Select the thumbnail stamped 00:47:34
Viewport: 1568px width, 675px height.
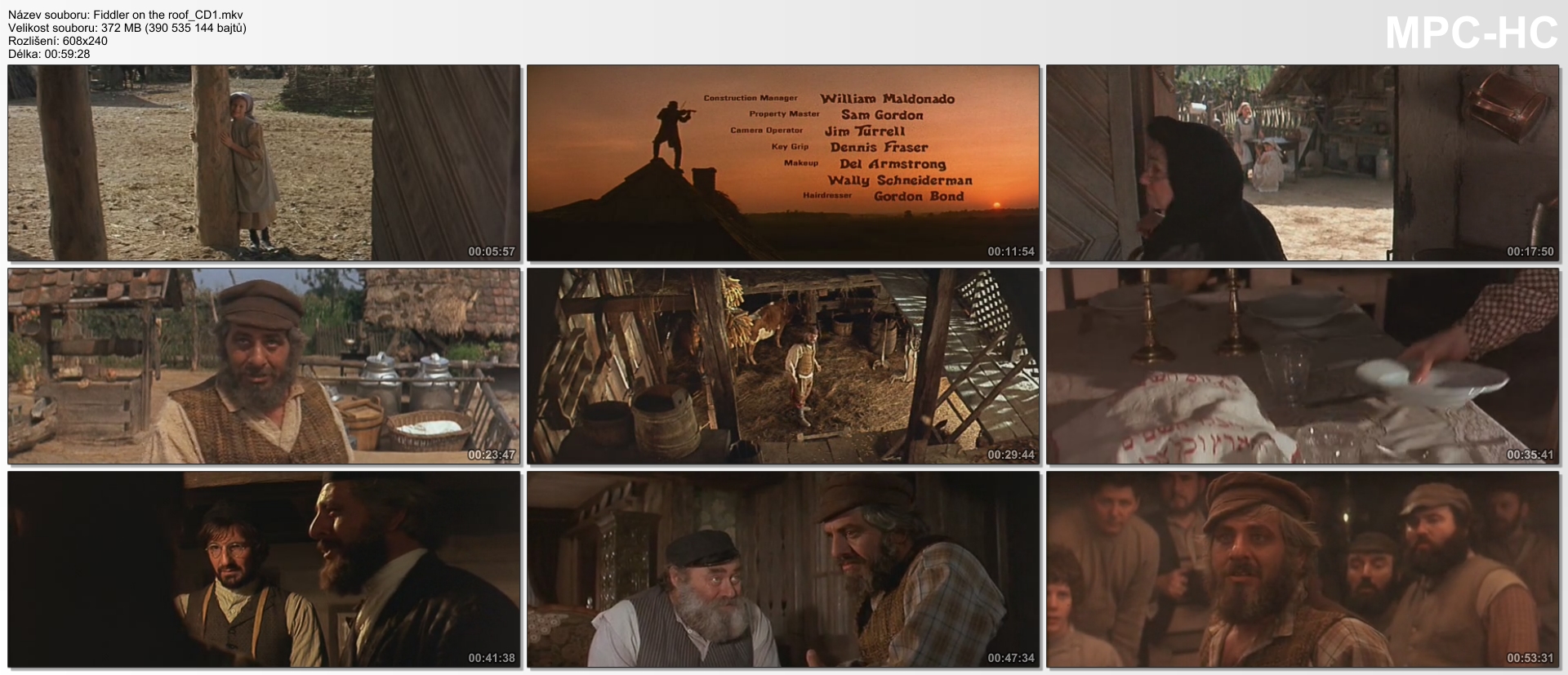782,569
